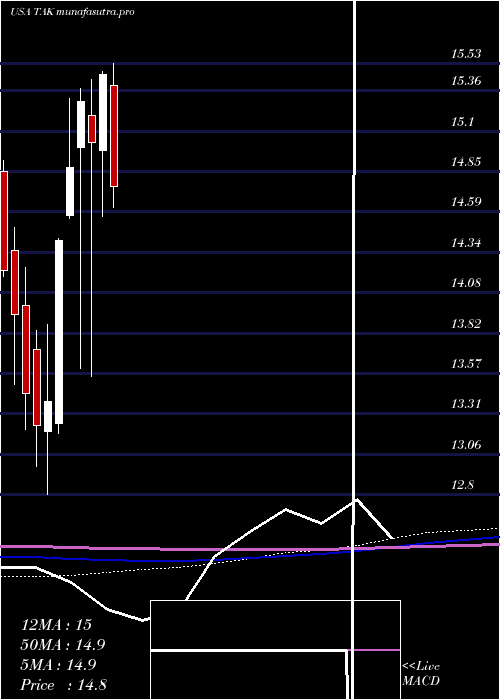Select the 15.1 price axis label

(x=462, y=121)
